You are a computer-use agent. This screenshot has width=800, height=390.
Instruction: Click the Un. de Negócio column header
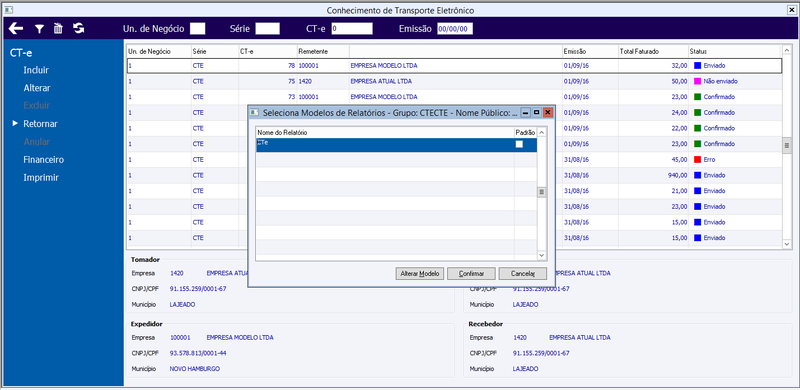coord(159,52)
